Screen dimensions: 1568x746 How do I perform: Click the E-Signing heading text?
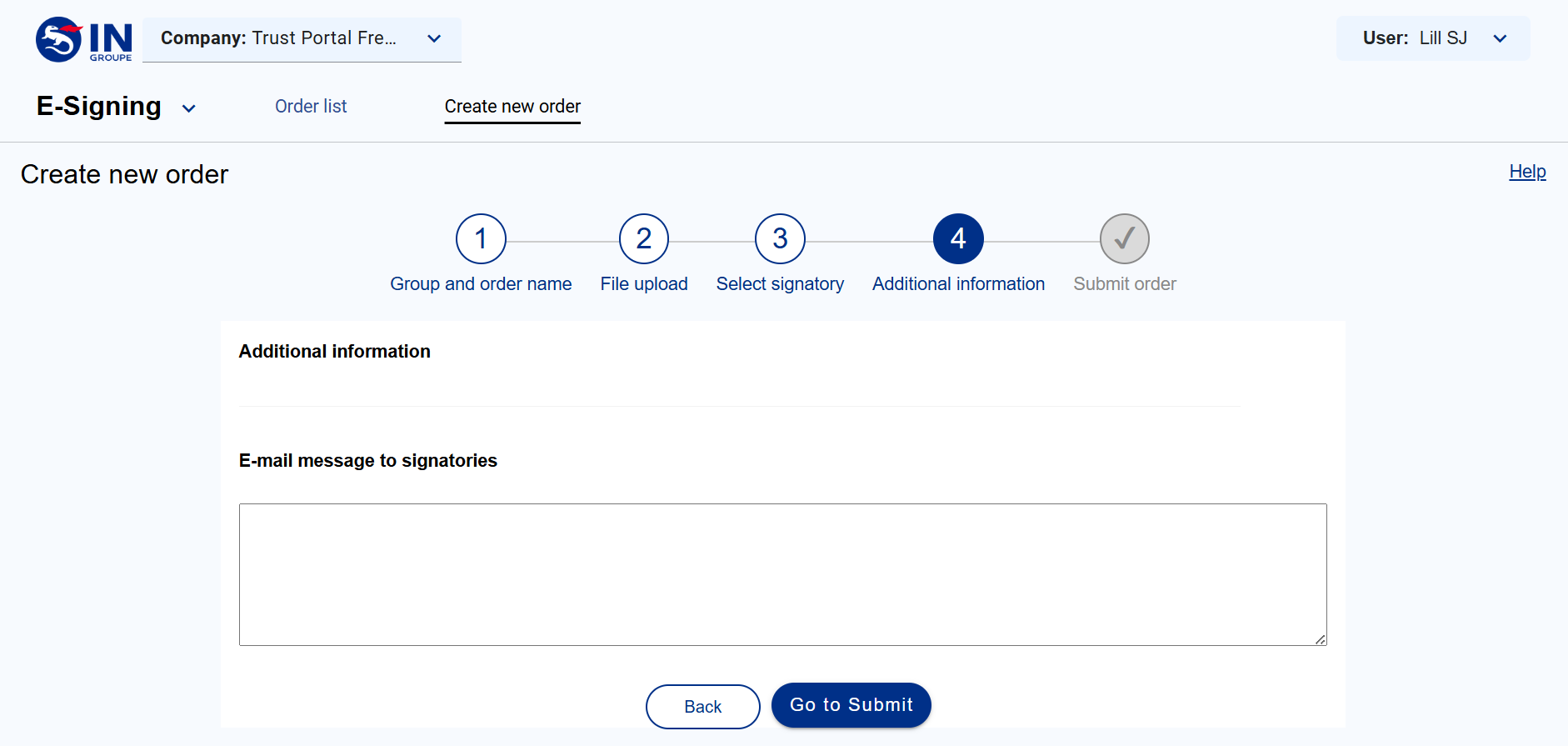coord(99,107)
